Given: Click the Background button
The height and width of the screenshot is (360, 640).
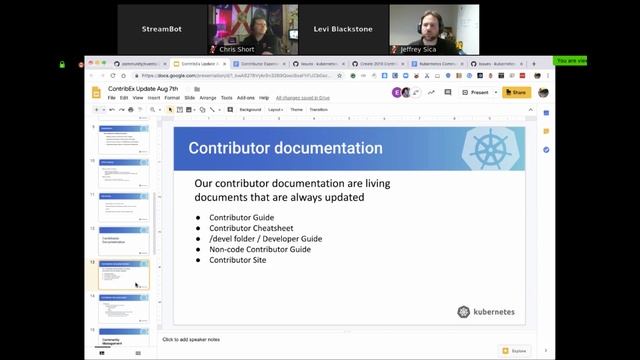Looking at the screenshot, I should (x=250, y=110).
